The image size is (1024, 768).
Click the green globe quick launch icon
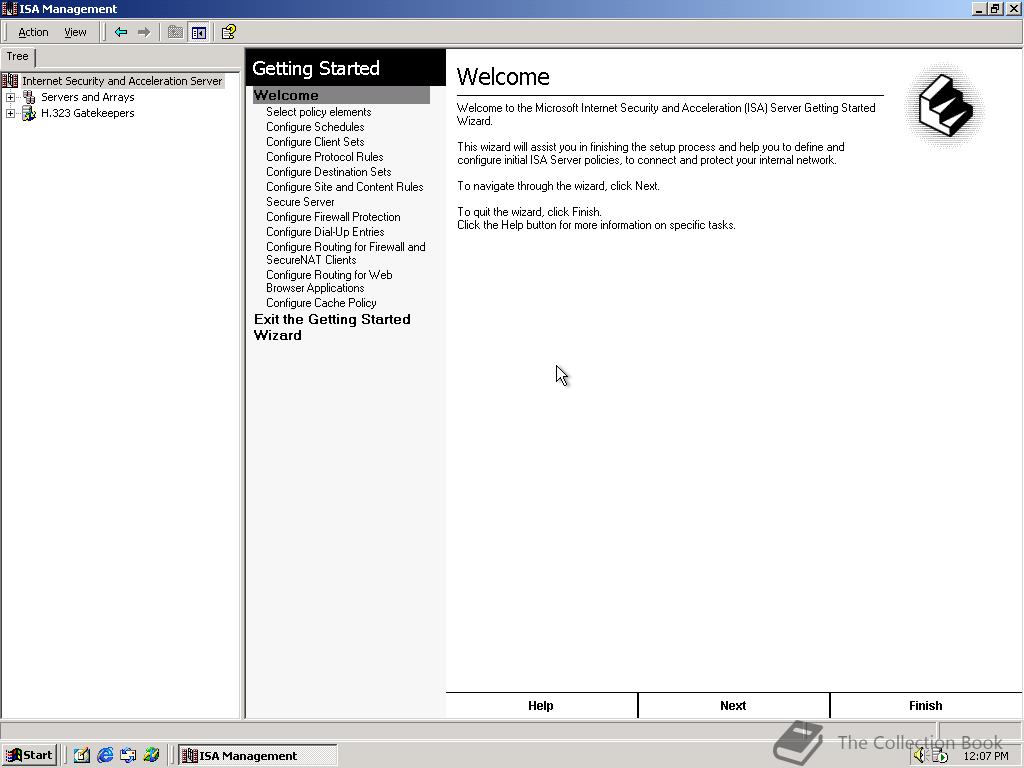[152, 755]
